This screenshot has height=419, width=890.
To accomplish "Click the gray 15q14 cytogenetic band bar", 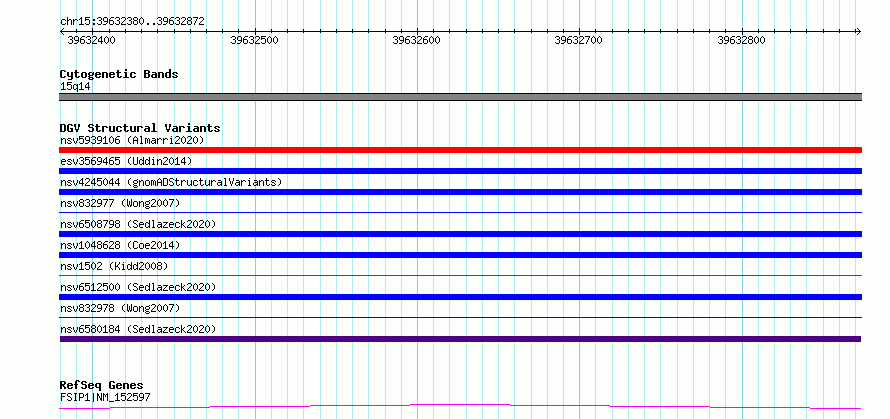I will pos(460,97).
